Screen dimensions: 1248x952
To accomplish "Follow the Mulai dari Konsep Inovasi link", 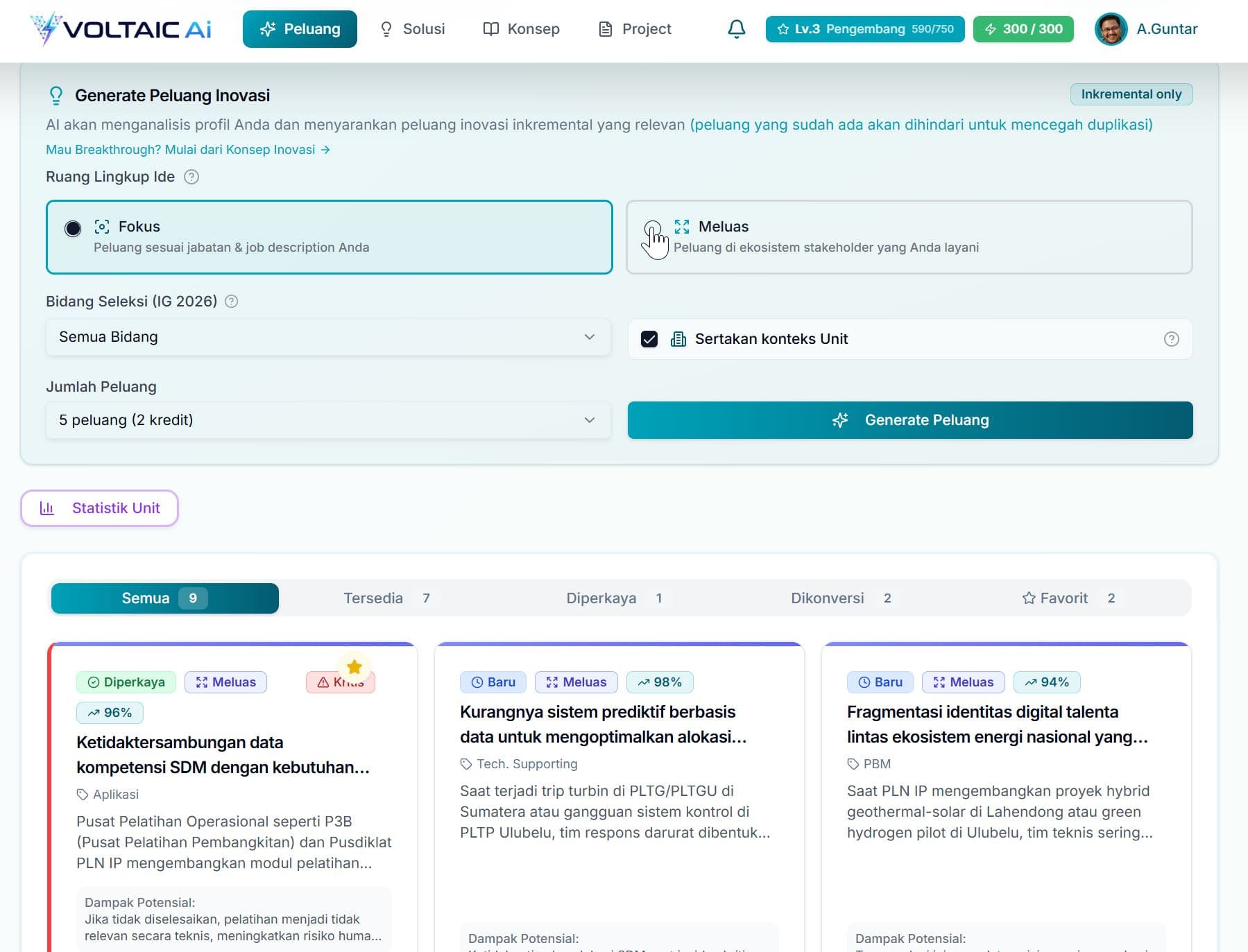I will 188,150.
